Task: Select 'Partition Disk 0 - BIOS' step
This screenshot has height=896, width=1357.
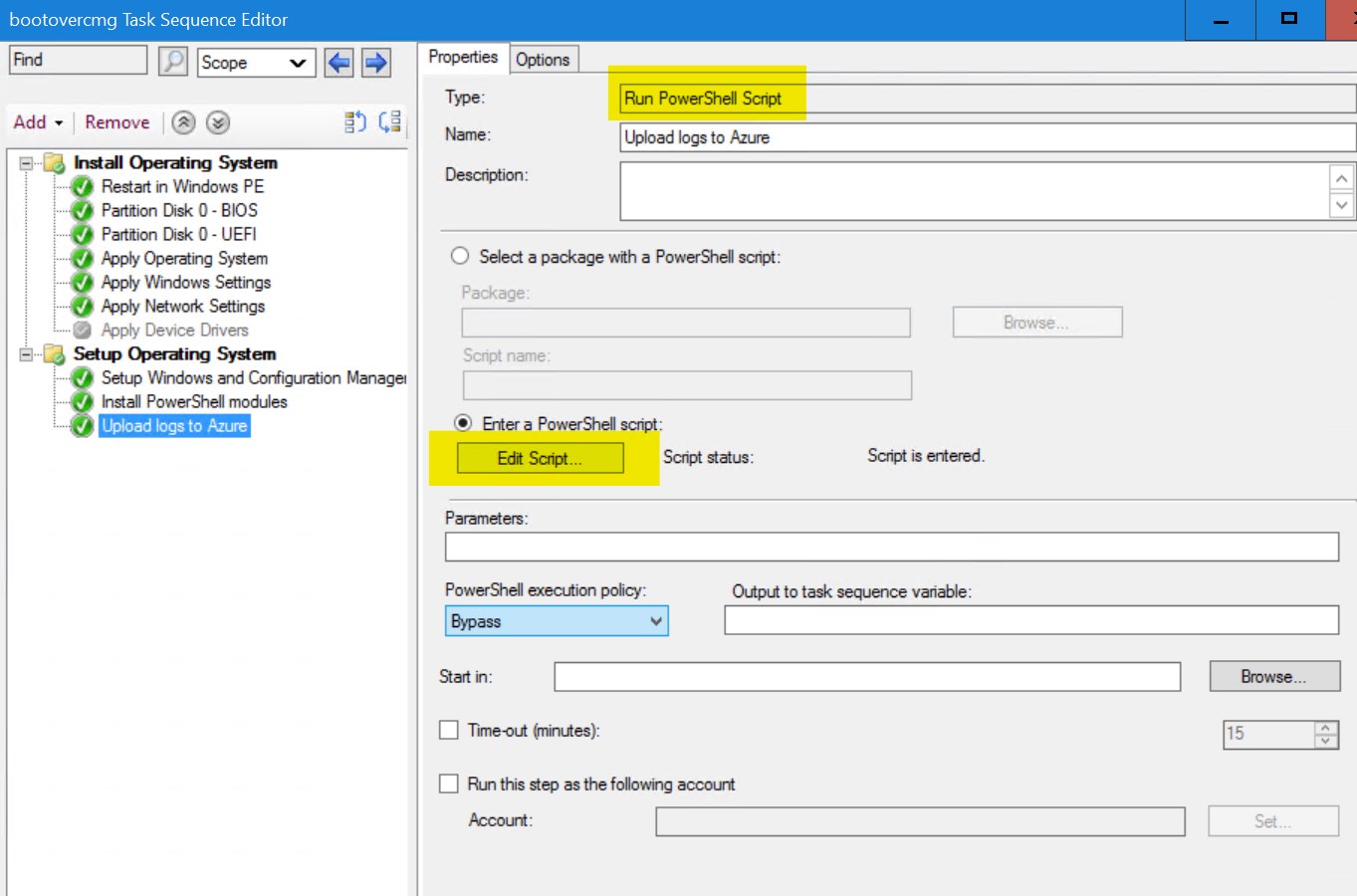Action: 179,210
